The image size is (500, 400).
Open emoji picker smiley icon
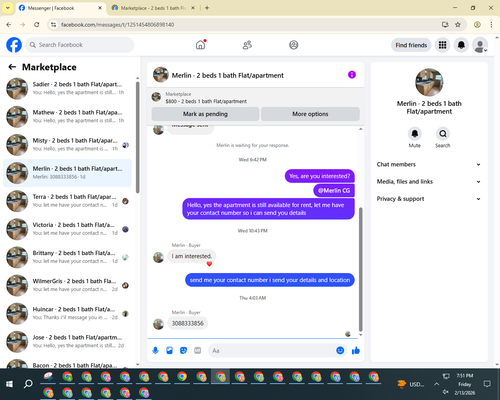tap(340, 350)
